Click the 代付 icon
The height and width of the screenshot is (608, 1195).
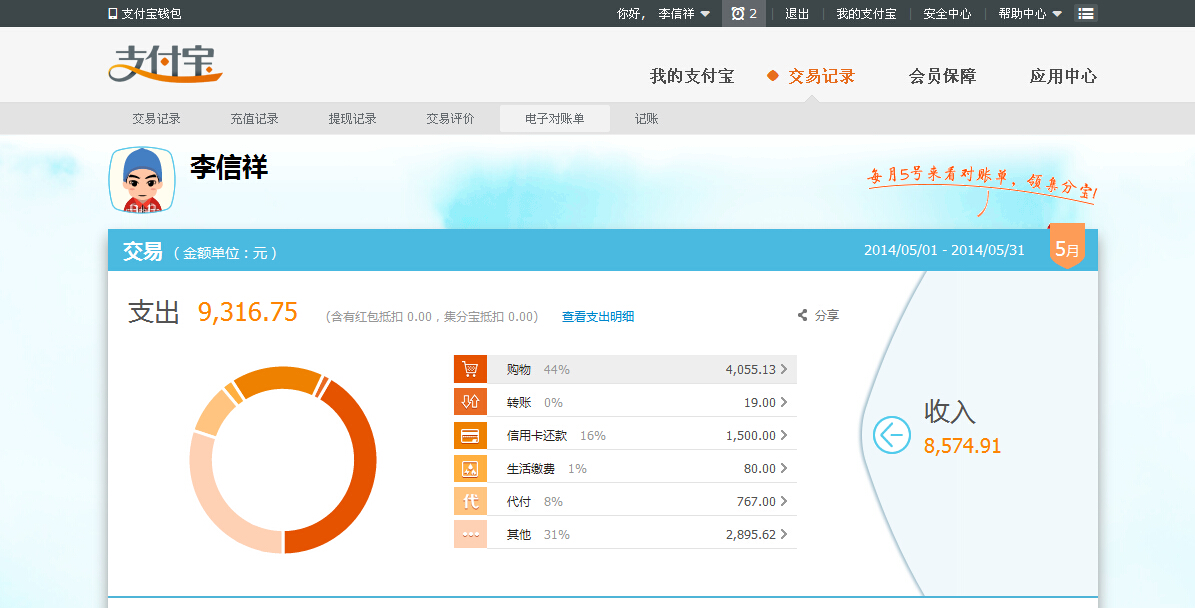coord(470,501)
